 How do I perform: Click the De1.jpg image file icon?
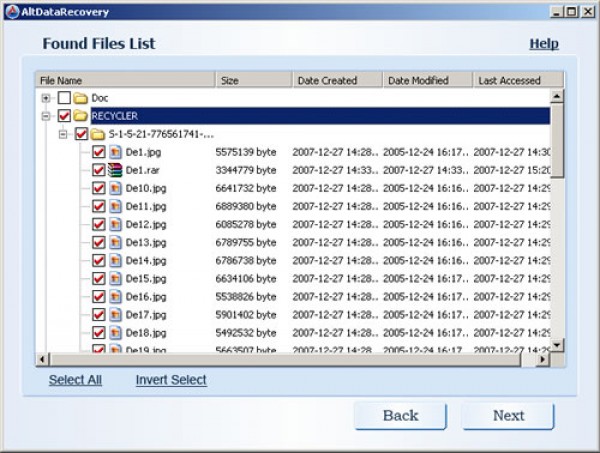click(115, 152)
